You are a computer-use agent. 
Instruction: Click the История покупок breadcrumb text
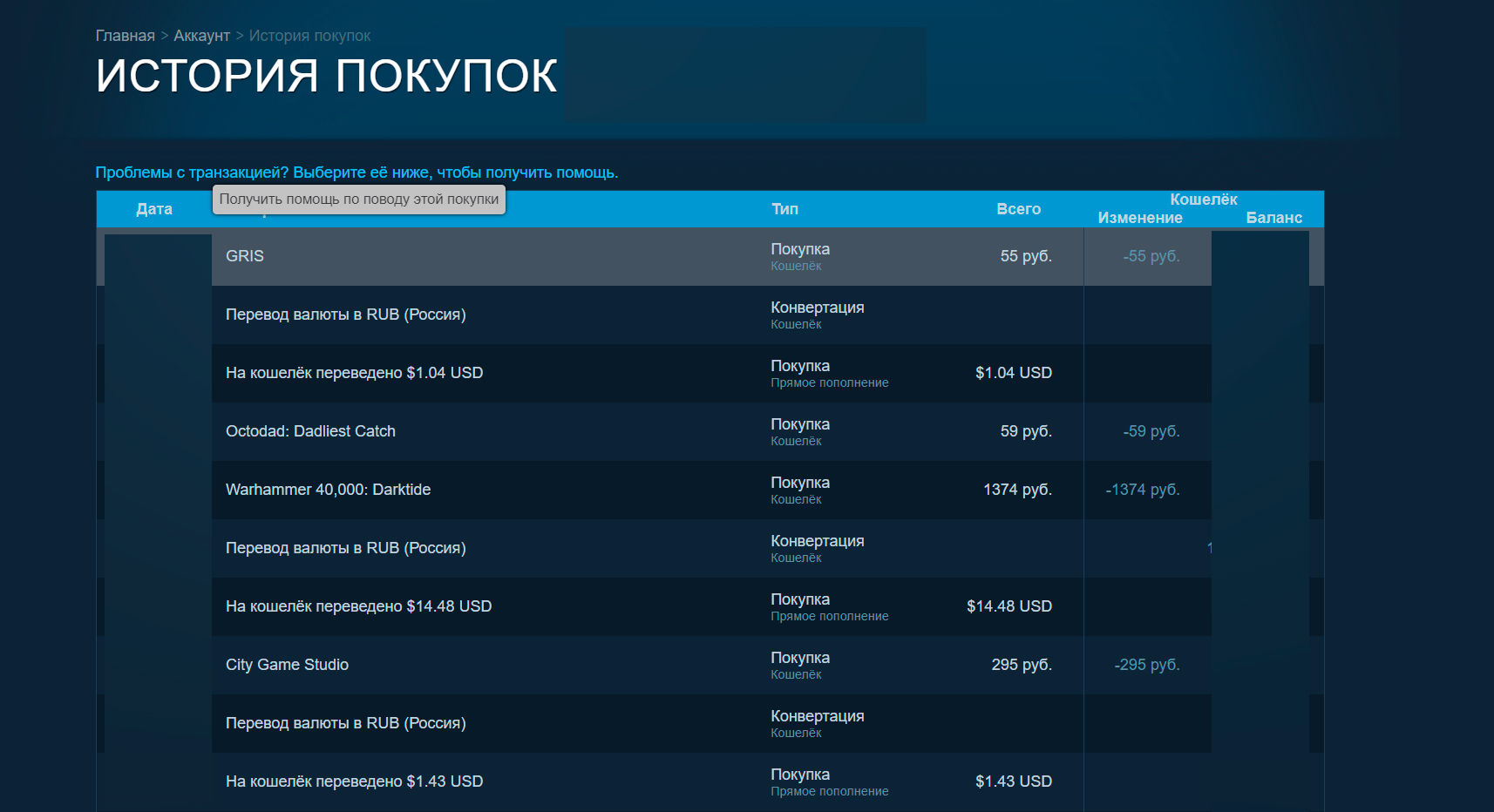pos(309,36)
